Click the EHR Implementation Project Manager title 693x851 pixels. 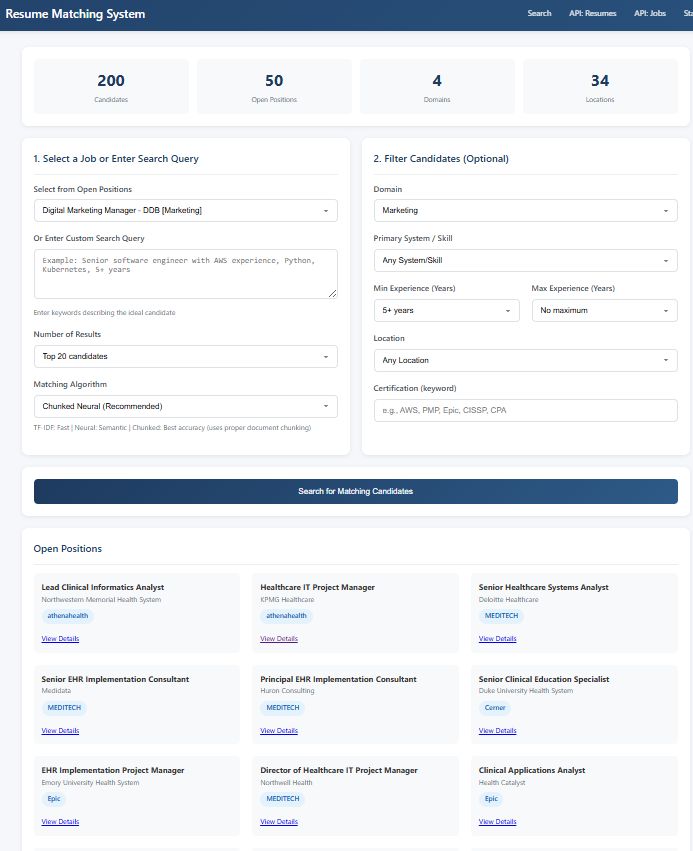pyautogui.click(x=113, y=771)
